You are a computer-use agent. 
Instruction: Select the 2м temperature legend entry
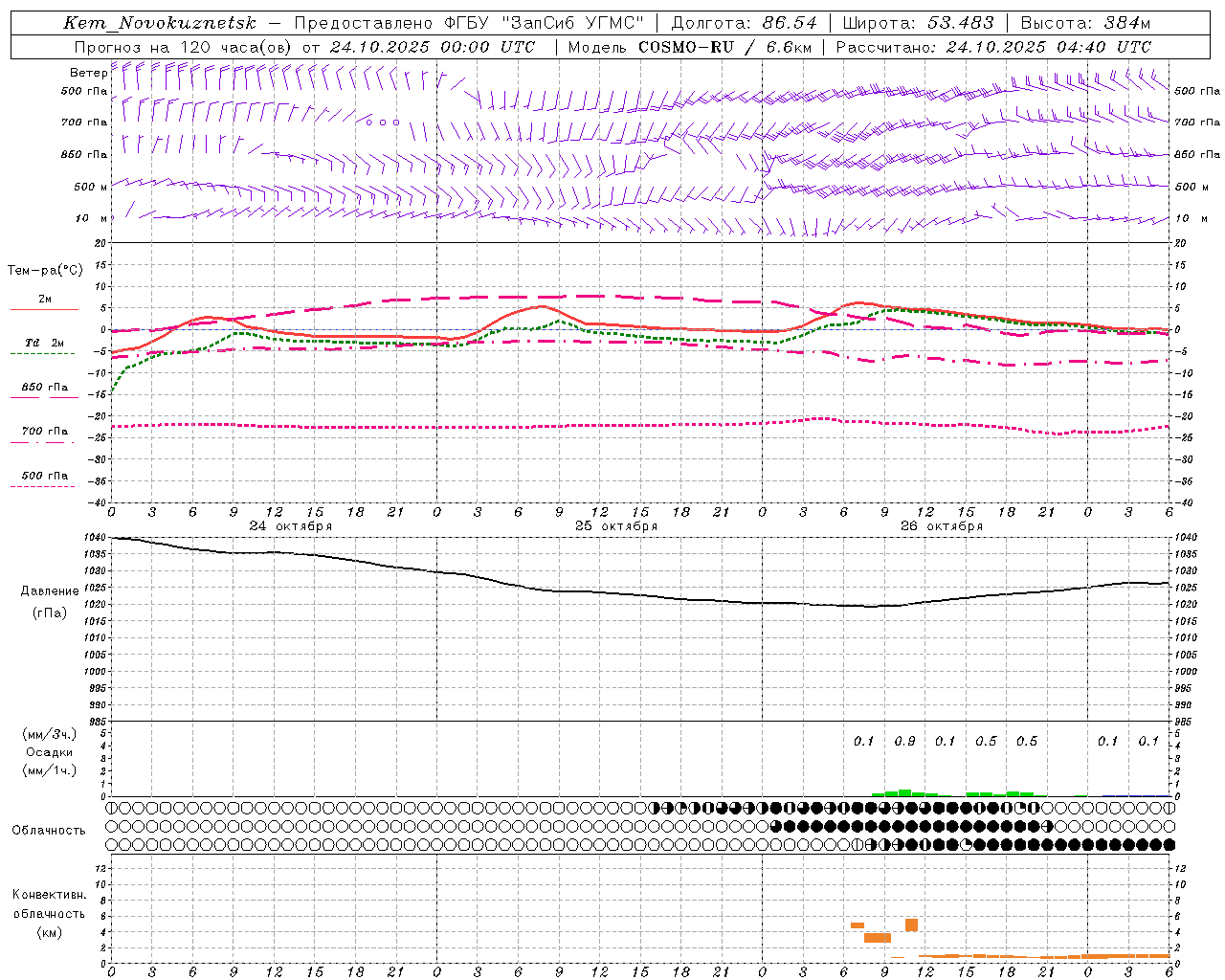(45, 300)
